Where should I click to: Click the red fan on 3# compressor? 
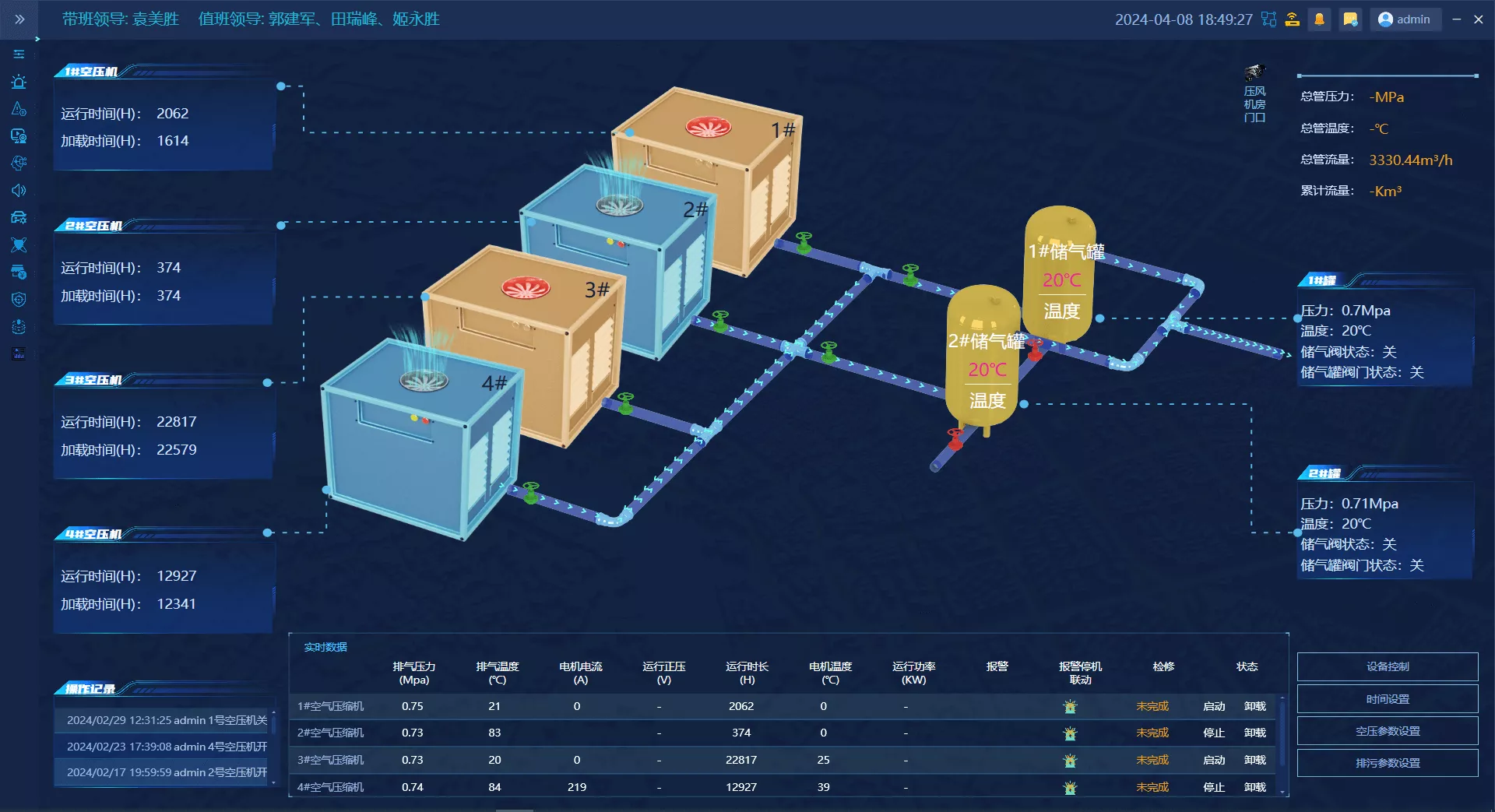526,288
